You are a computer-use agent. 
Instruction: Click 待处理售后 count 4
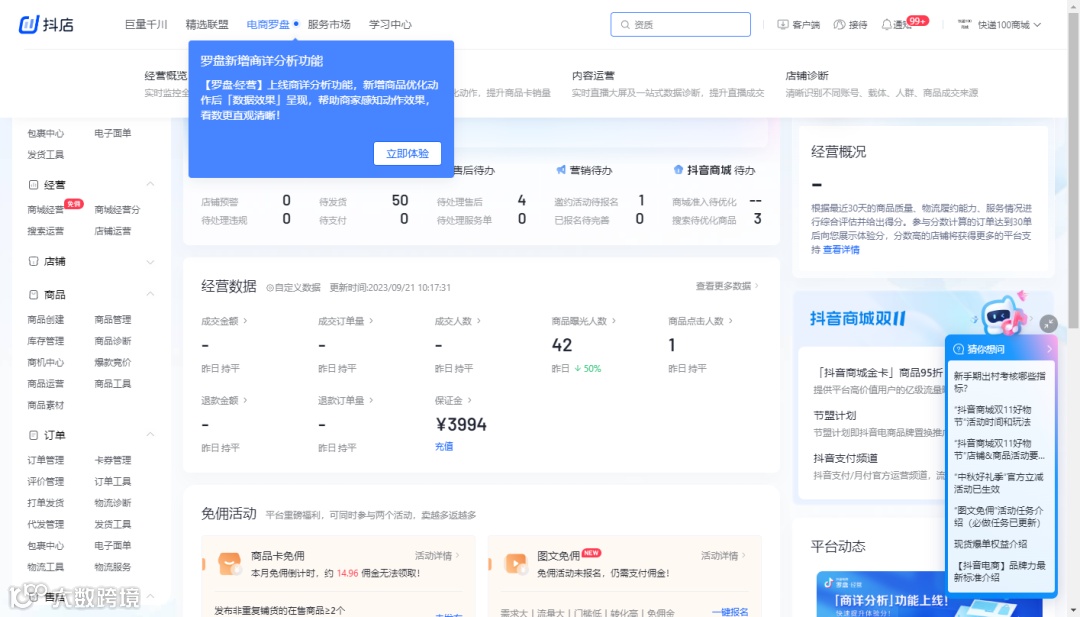pos(521,200)
